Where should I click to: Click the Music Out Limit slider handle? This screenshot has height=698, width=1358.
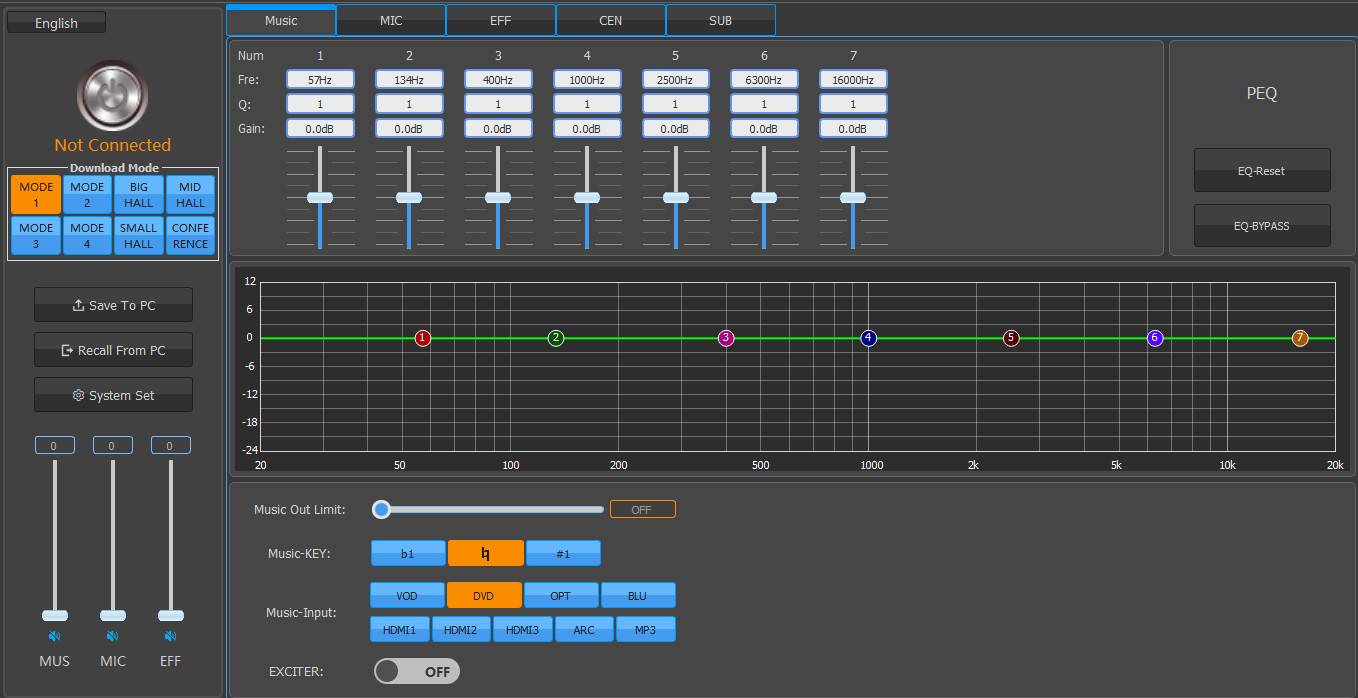(x=381, y=509)
